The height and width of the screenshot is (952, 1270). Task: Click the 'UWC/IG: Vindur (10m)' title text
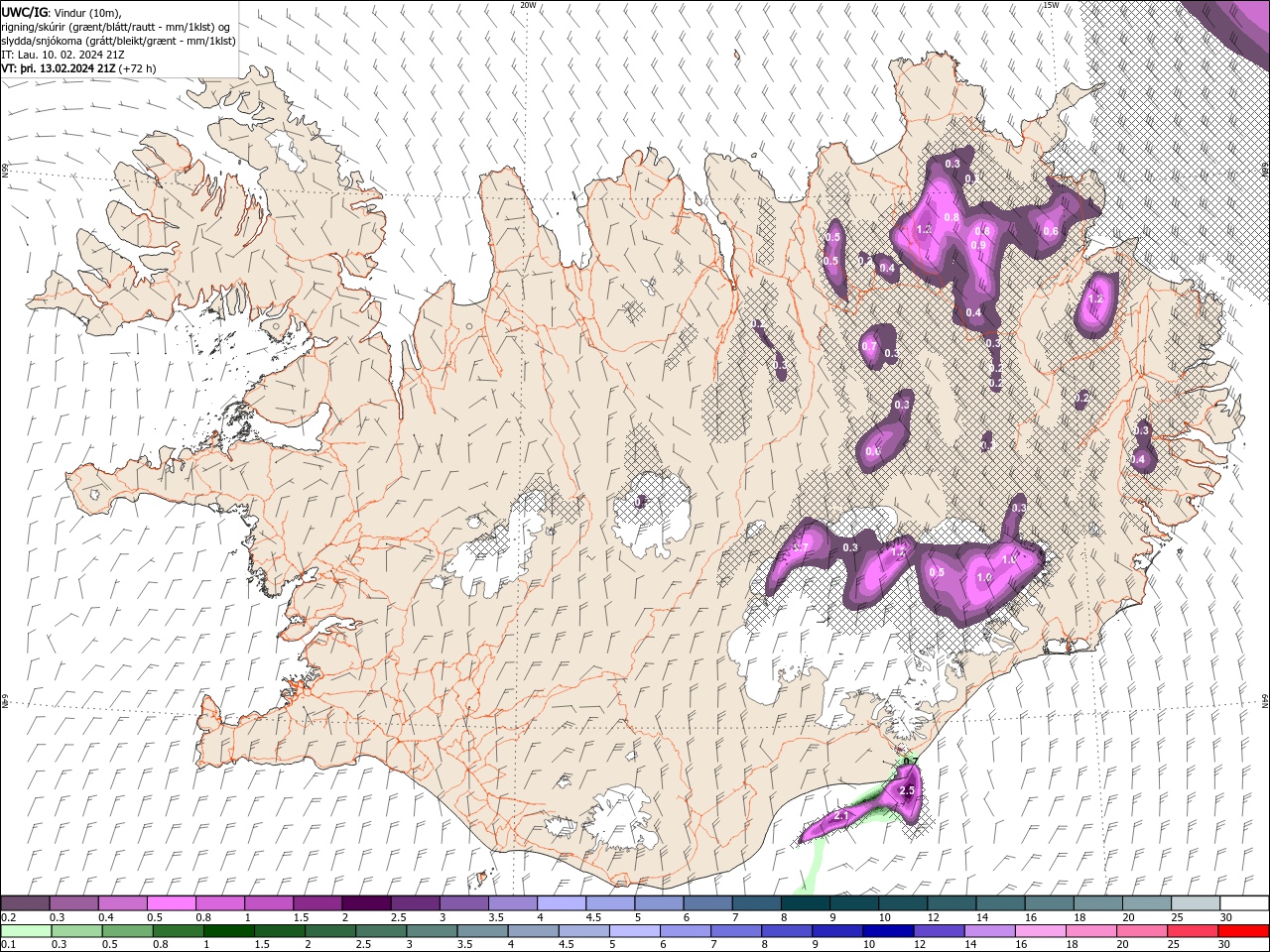[62, 12]
